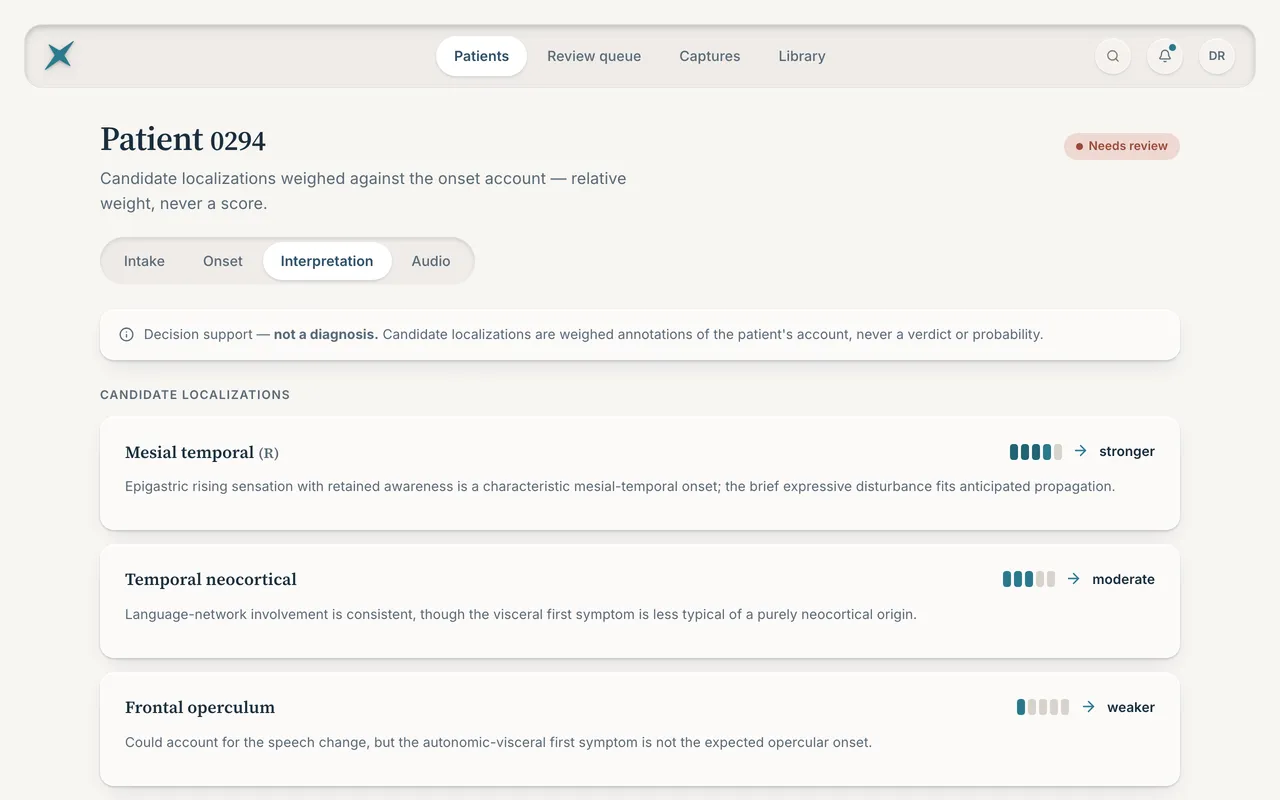Click the Frontal operculum weight bar indicator
This screenshot has height=800, width=1280.
click(x=1043, y=707)
